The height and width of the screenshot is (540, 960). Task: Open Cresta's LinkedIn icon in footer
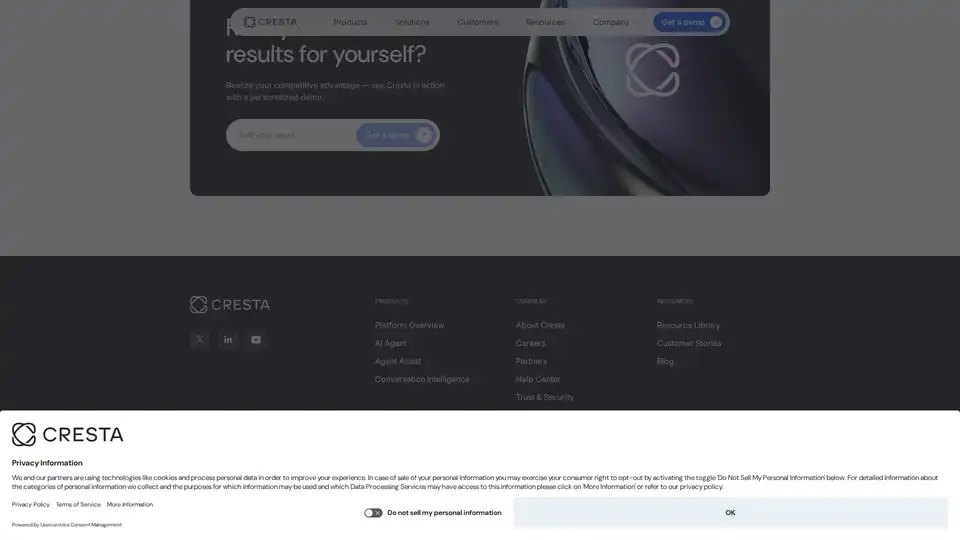(x=228, y=340)
